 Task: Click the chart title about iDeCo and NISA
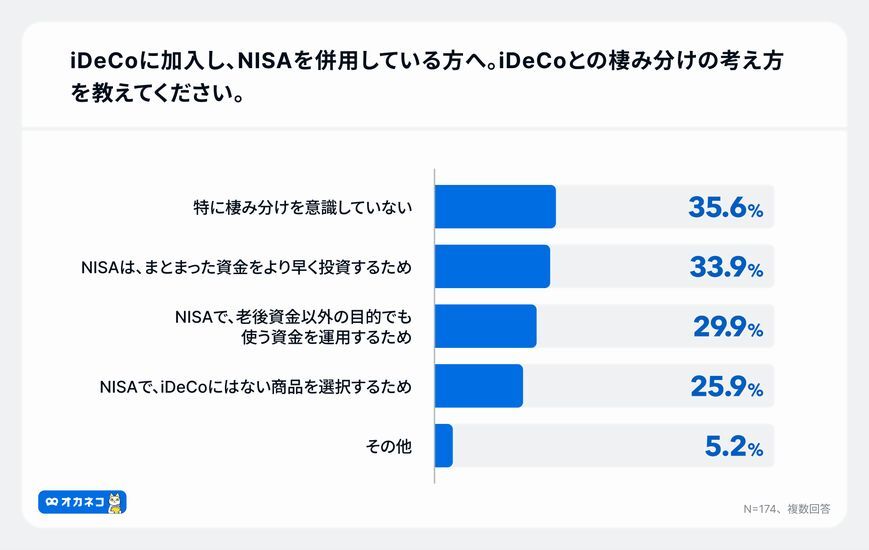click(x=425, y=76)
